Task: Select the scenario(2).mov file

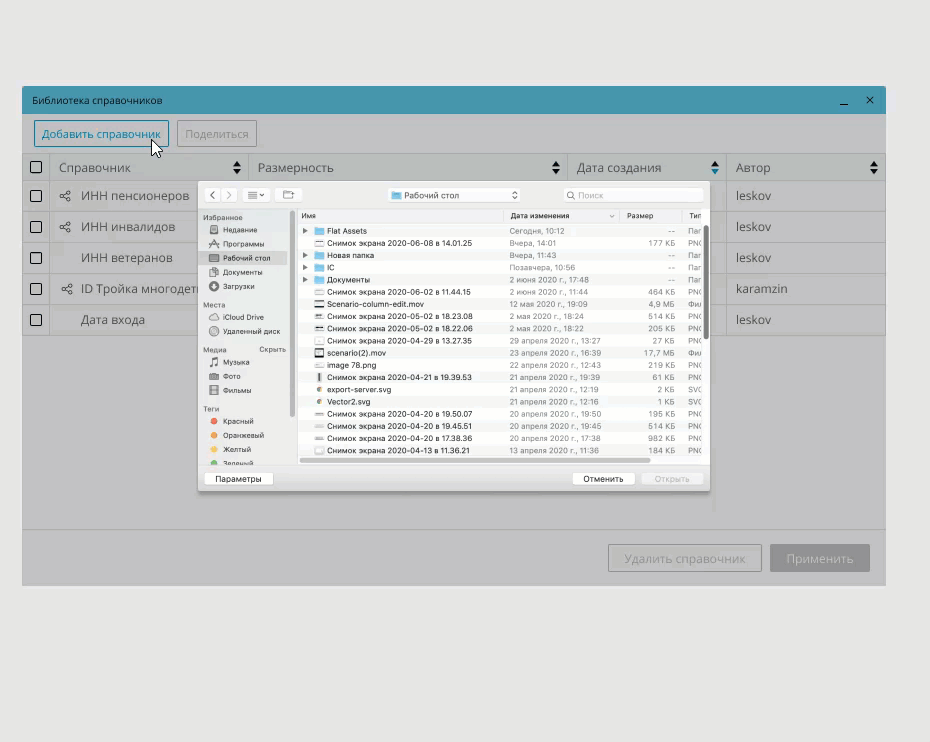Action: (356, 353)
